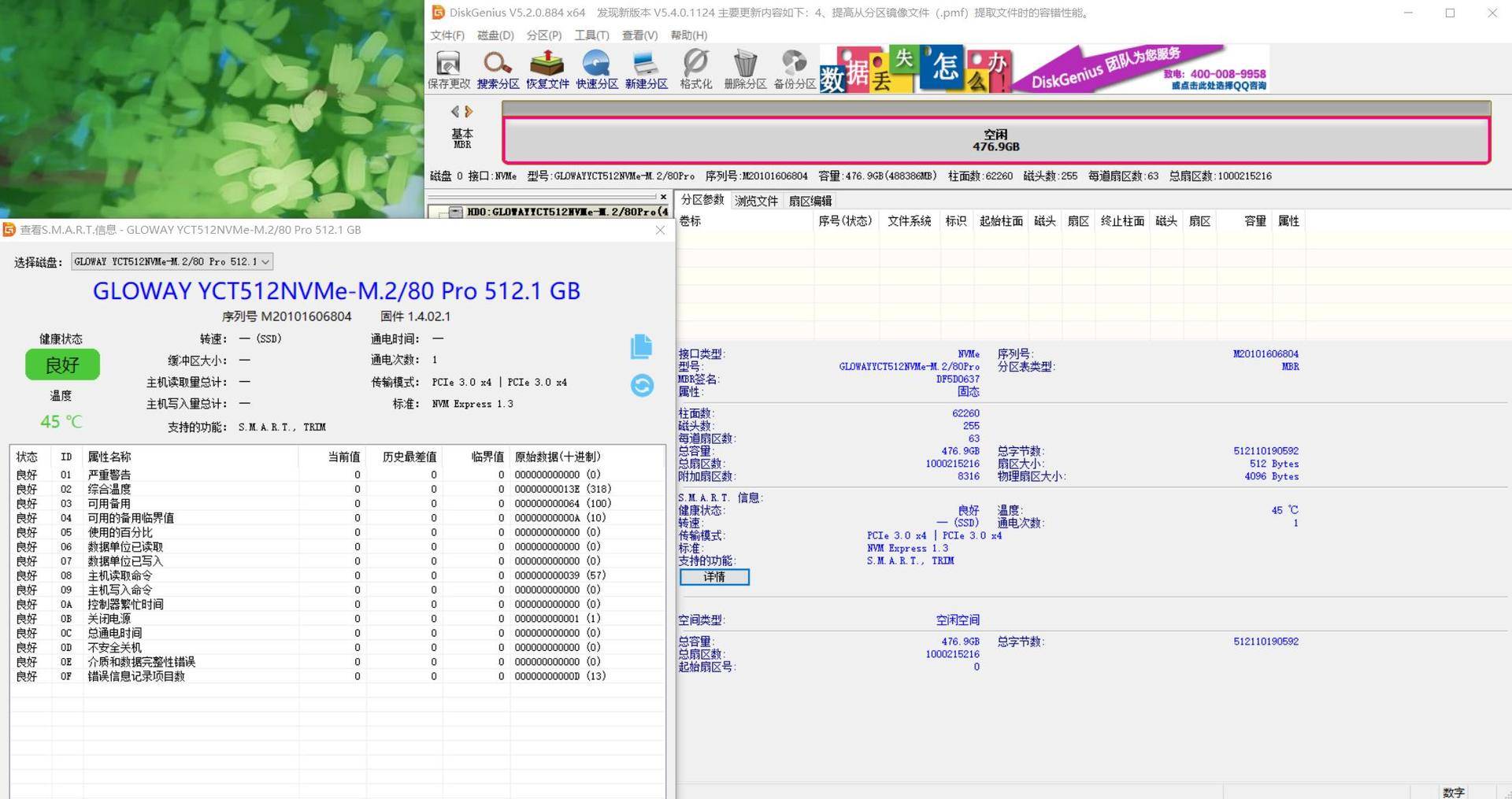Open the 工具(T) menu
The image size is (1512, 799).
pos(591,35)
